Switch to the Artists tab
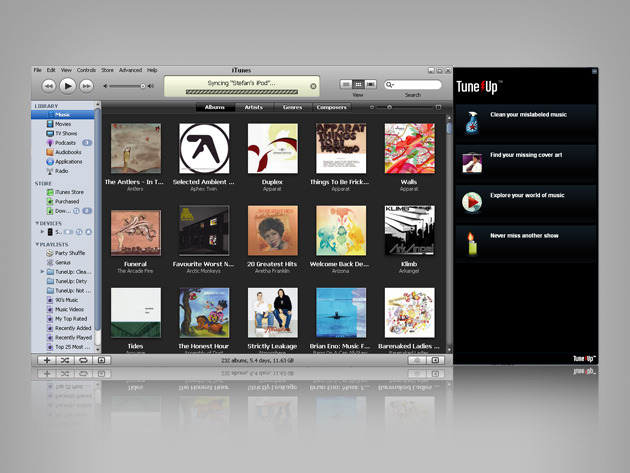This screenshot has width=630, height=473. 254,106
